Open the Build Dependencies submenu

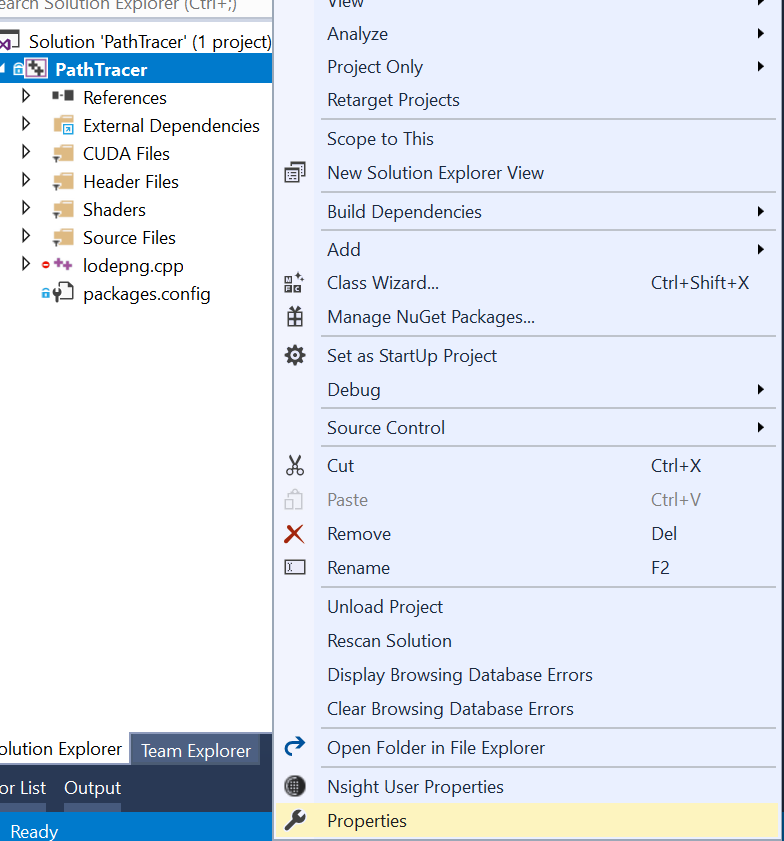coord(526,211)
